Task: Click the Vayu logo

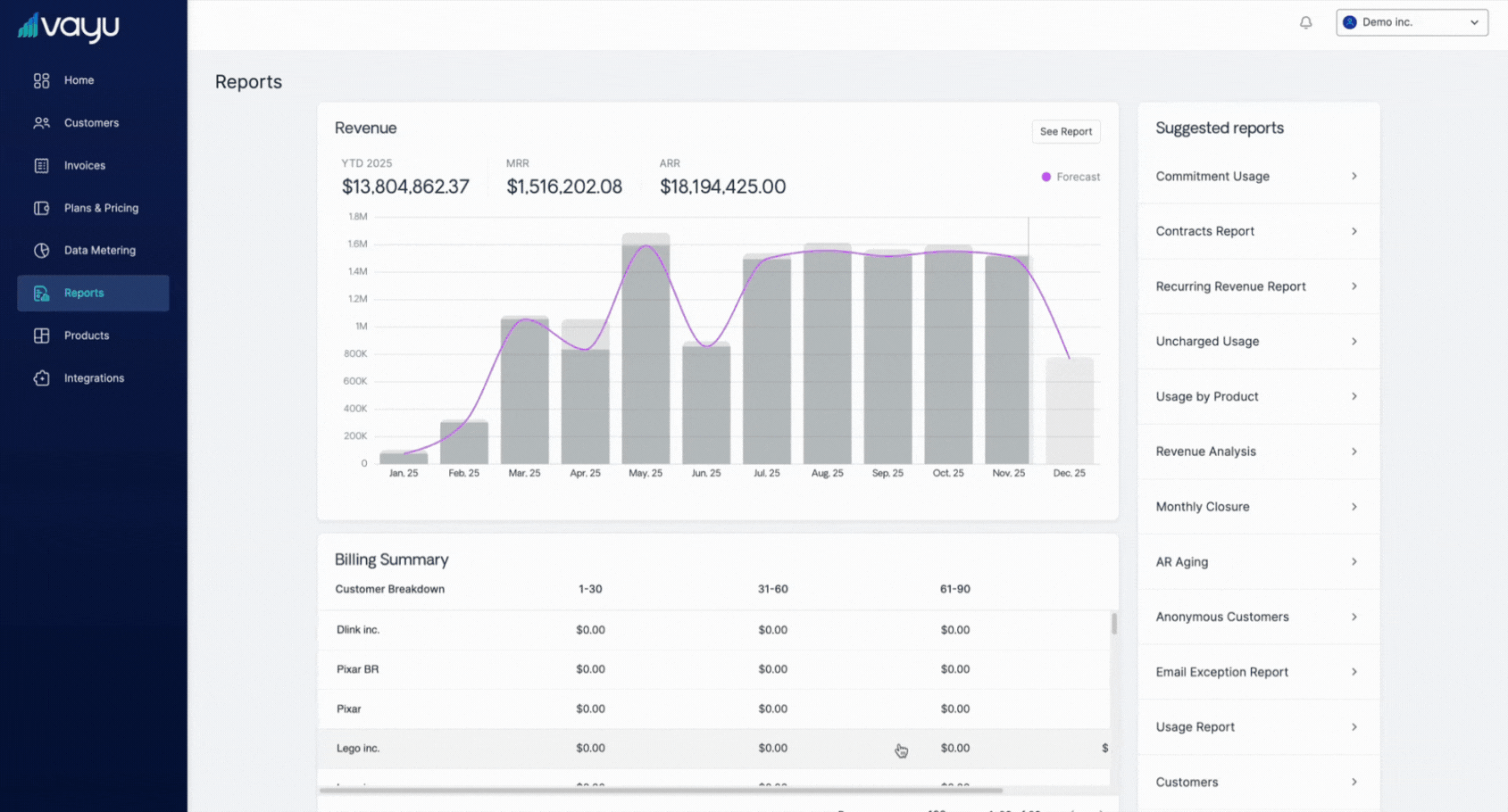Action: point(69,27)
